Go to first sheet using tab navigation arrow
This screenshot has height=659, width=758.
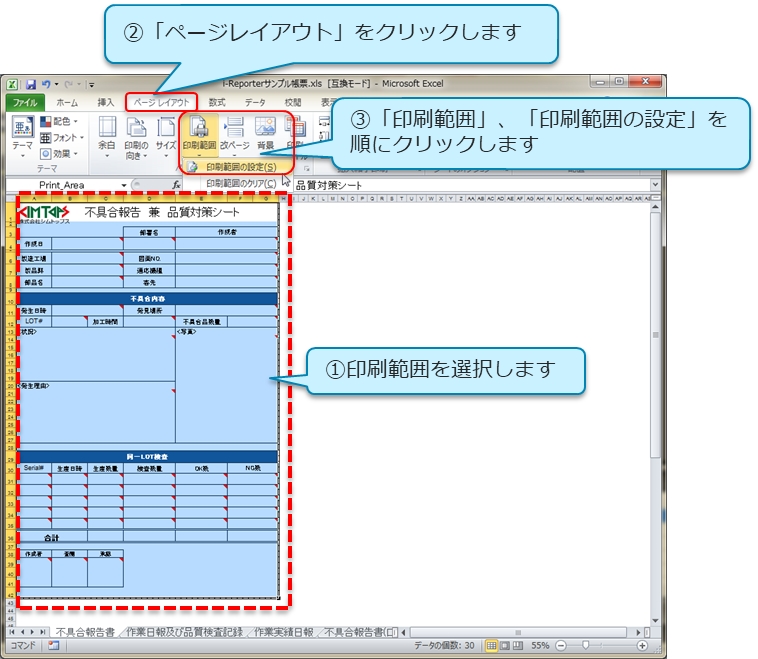click(12, 632)
